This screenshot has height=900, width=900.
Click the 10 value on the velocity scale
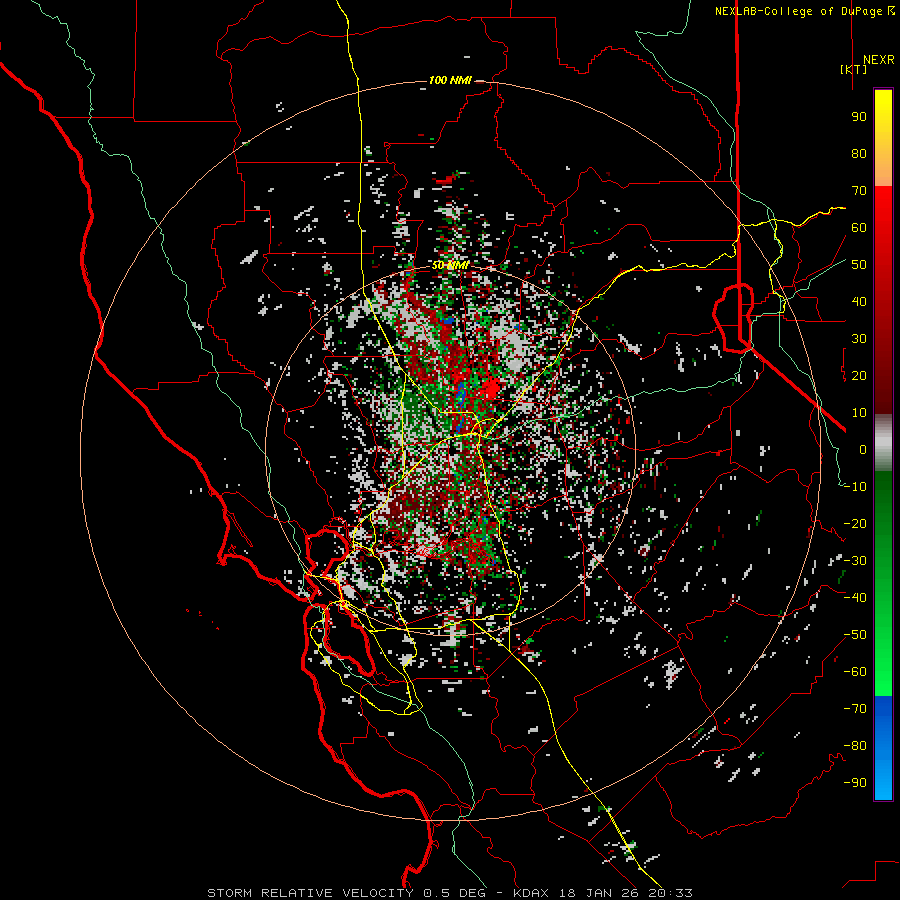click(859, 413)
